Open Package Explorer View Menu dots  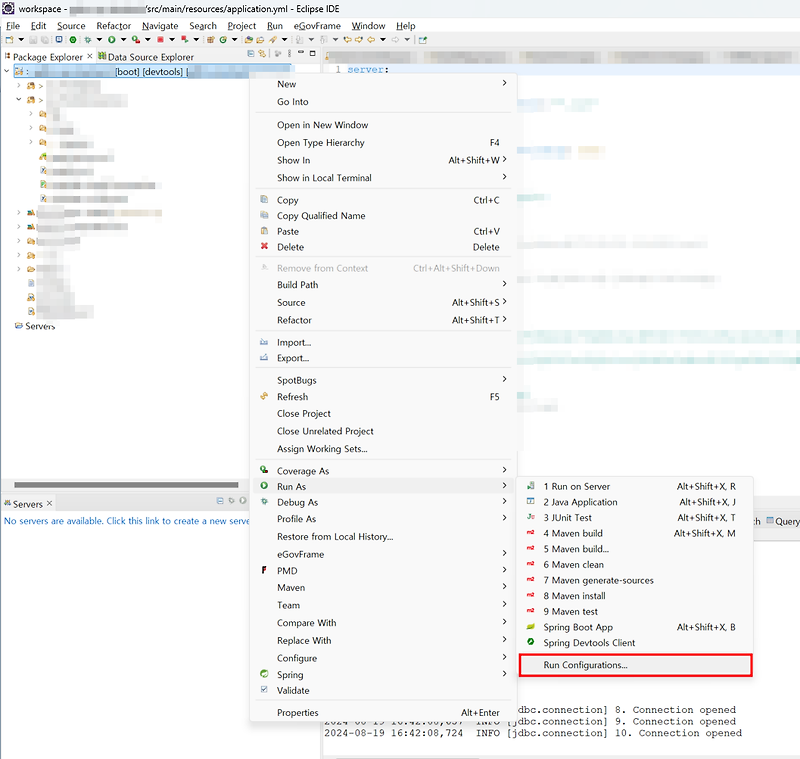tap(289, 53)
